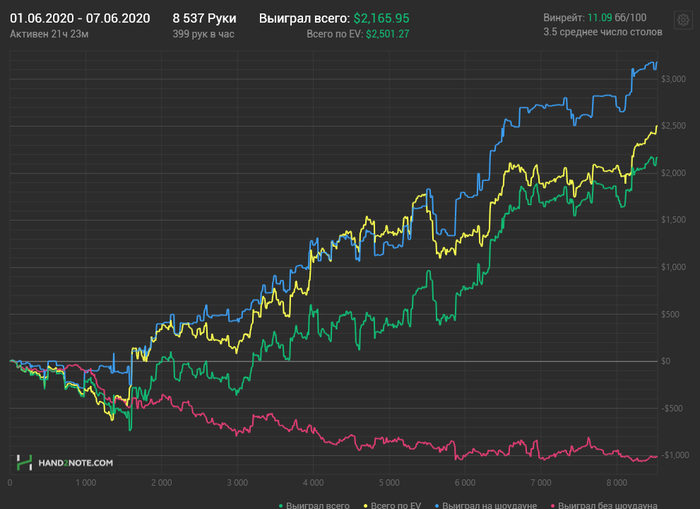Click the 'бб/100' winrate unit text
This screenshot has width=700, height=509.
click(630, 18)
